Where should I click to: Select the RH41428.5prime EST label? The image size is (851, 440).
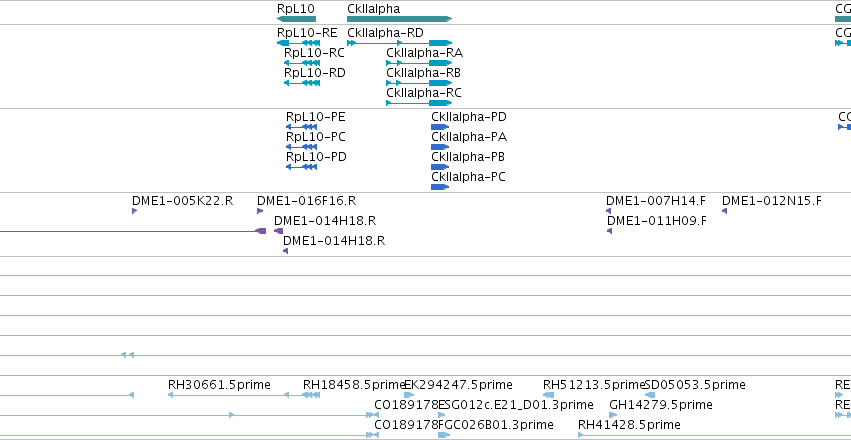pos(629,425)
